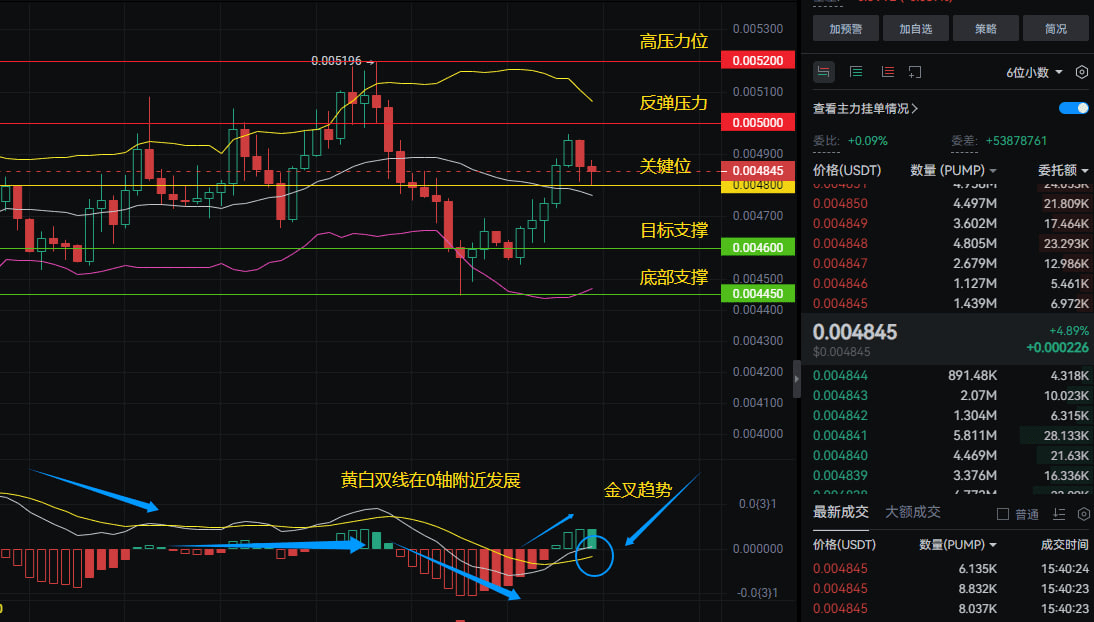
Task: Select ask price 0.004848
Action: tap(840, 244)
